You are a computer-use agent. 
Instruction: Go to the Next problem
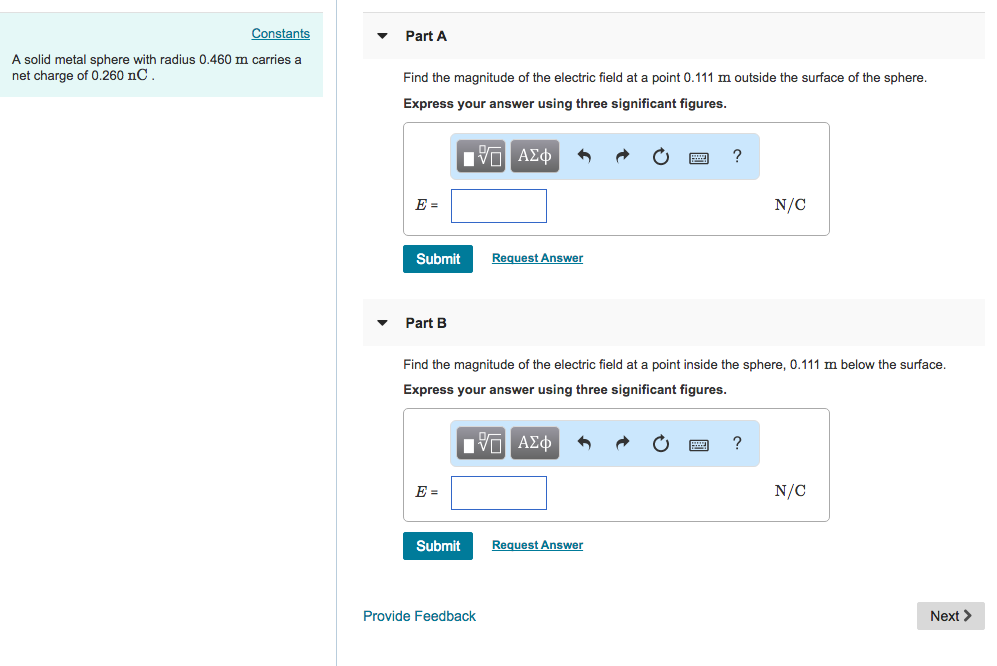tap(950, 616)
